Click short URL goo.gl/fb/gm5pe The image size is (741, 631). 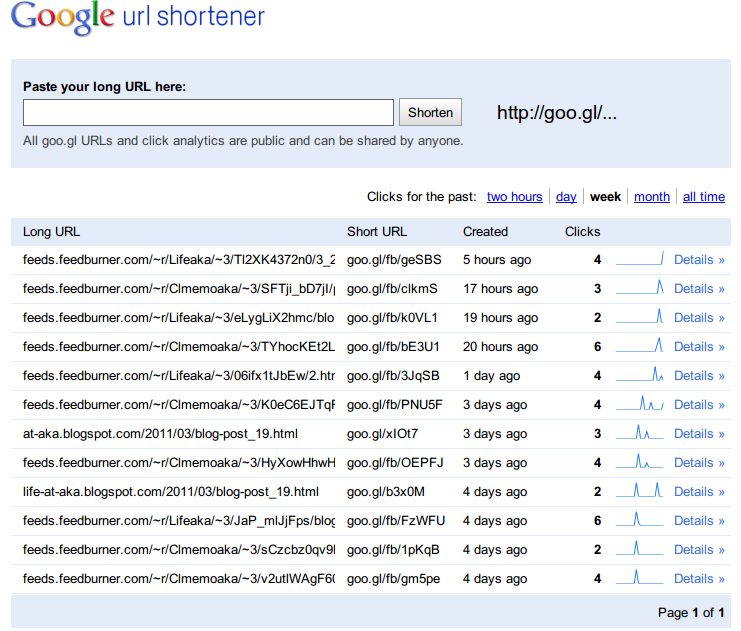(394, 579)
